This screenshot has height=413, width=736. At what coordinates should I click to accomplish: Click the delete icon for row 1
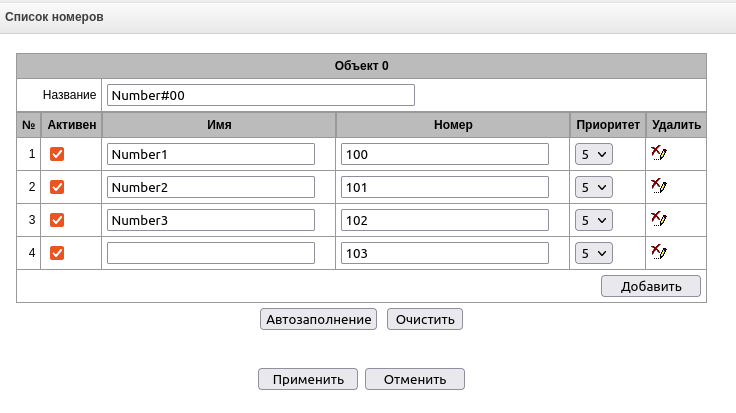tap(658, 154)
